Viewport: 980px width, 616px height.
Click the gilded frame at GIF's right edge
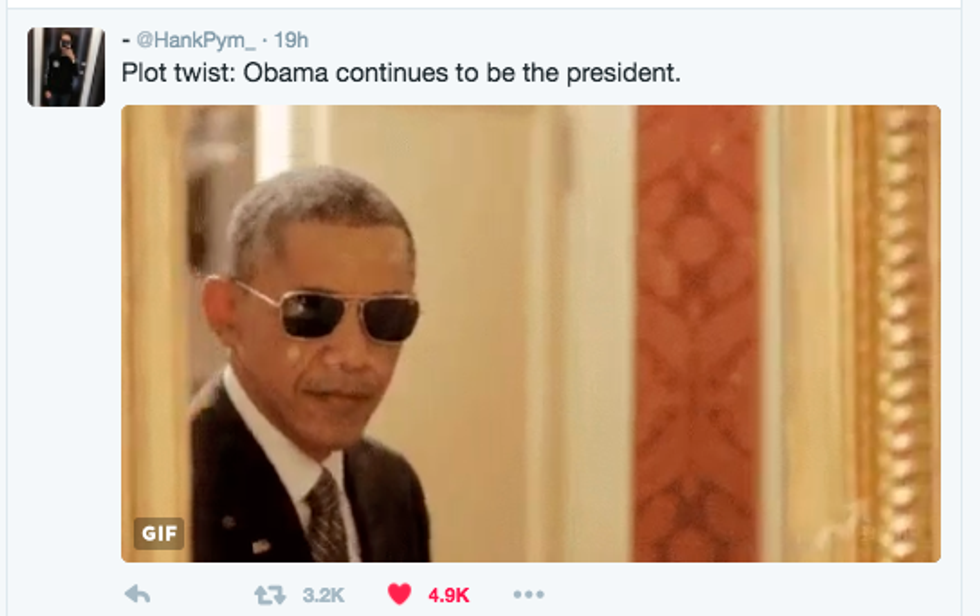895,334
